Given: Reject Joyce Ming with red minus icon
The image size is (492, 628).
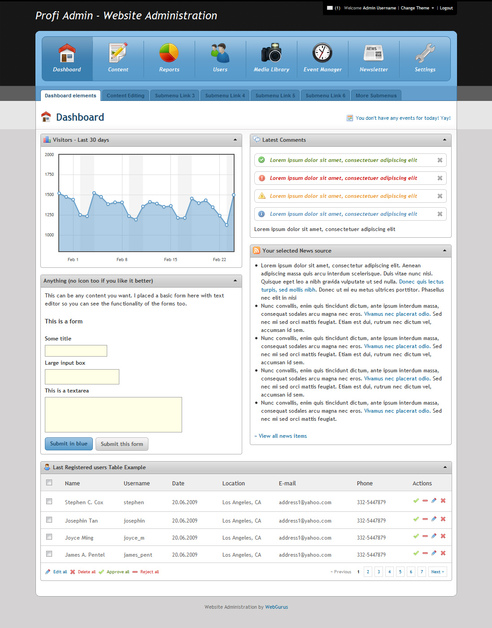Looking at the screenshot, I should click(425, 536).
